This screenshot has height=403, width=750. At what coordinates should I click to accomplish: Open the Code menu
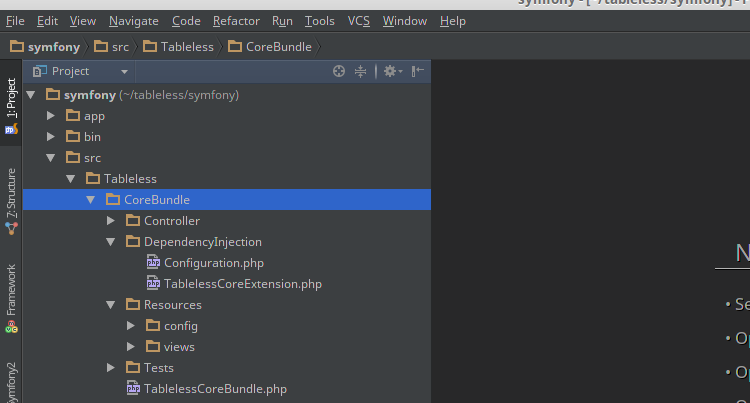(x=186, y=21)
